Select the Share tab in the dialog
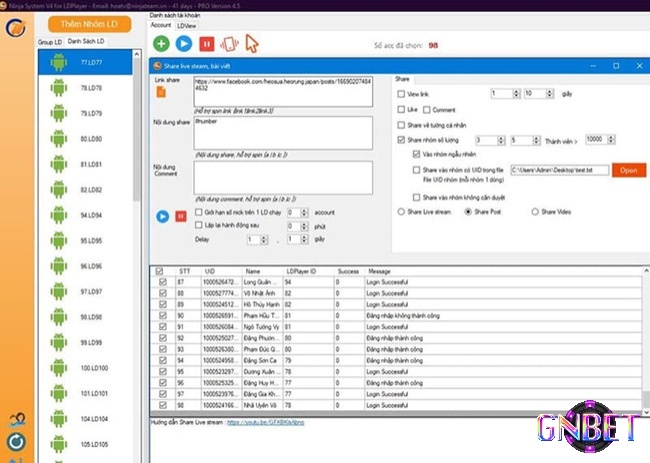Viewport: 650px width, 463px height. coord(402,79)
